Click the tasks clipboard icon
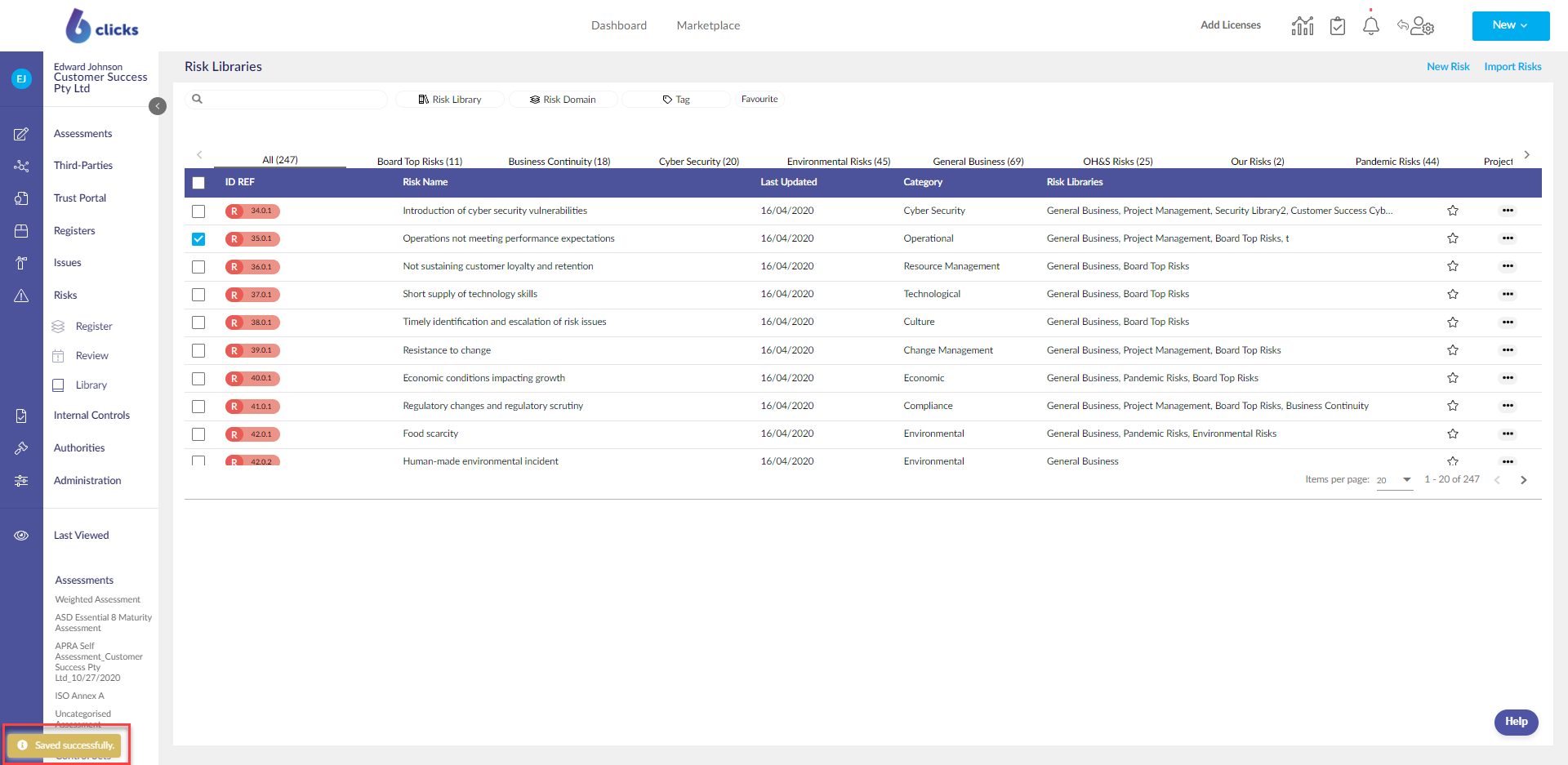The height and width of the screenshot is (765, 1568). (x=1337, y=25)
